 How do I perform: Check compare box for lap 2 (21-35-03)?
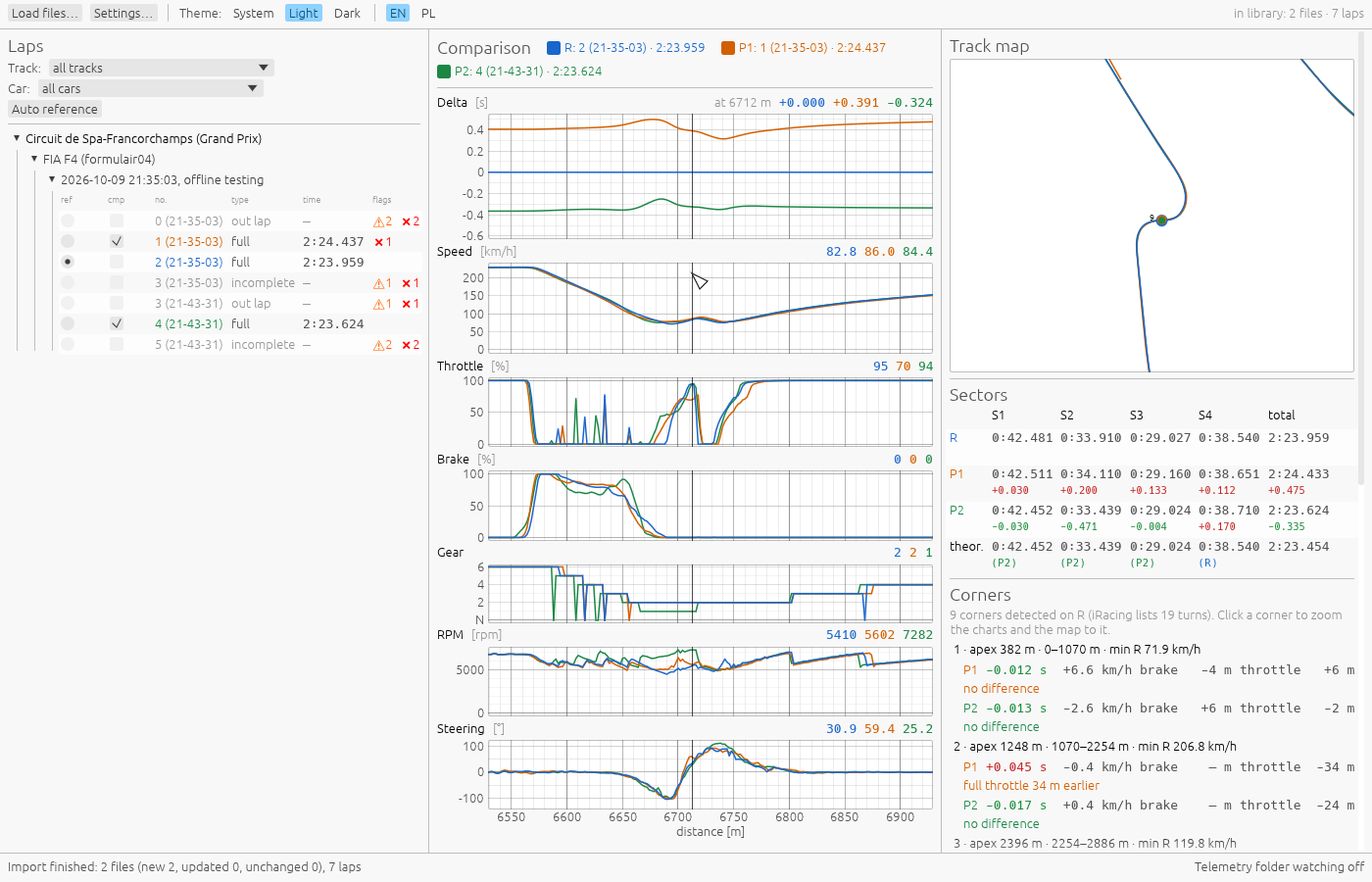(x=117, y=262)
